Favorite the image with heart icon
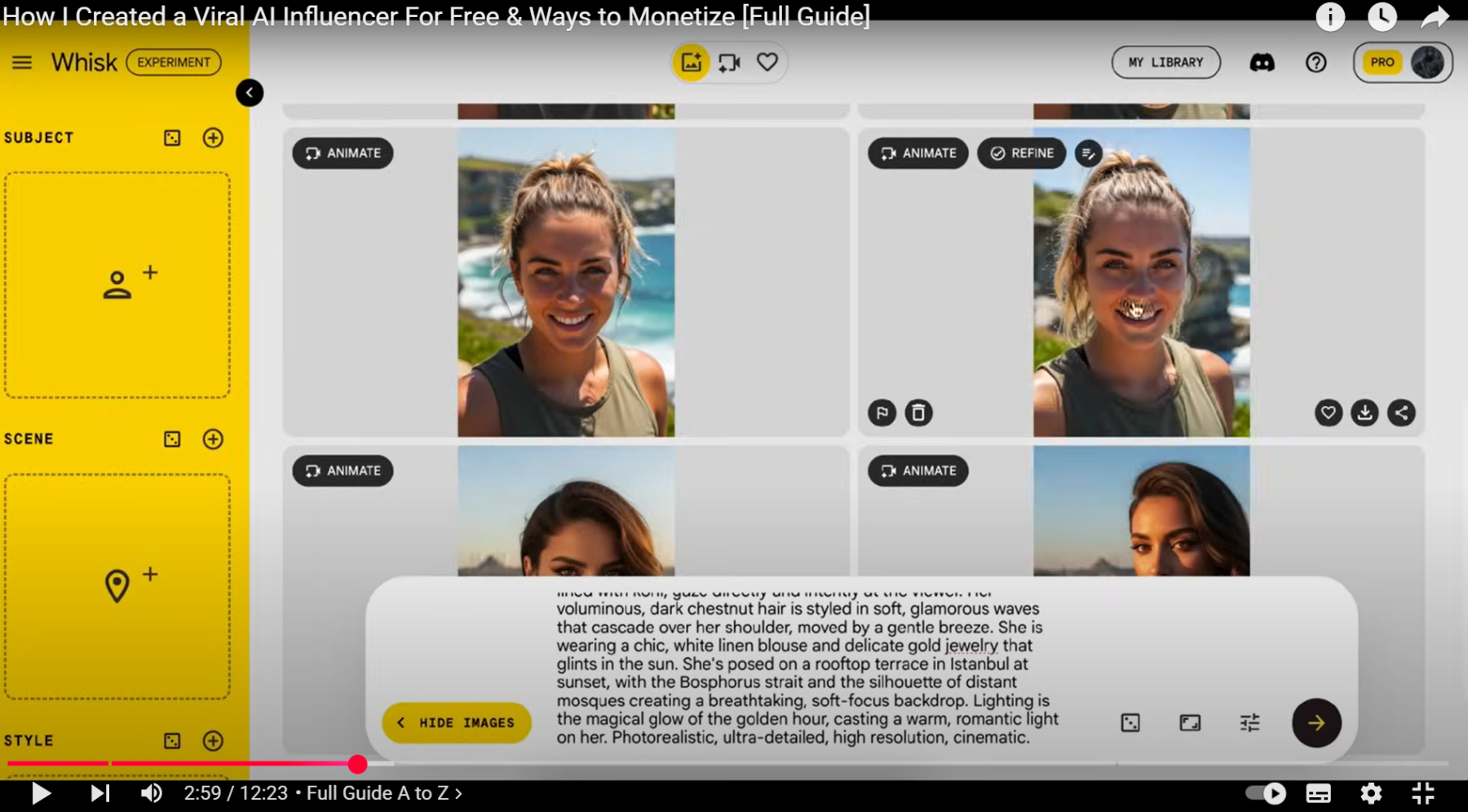The height and width of the screenshot is (812, 1468). pyautogui.click(x=1328, y=413)
